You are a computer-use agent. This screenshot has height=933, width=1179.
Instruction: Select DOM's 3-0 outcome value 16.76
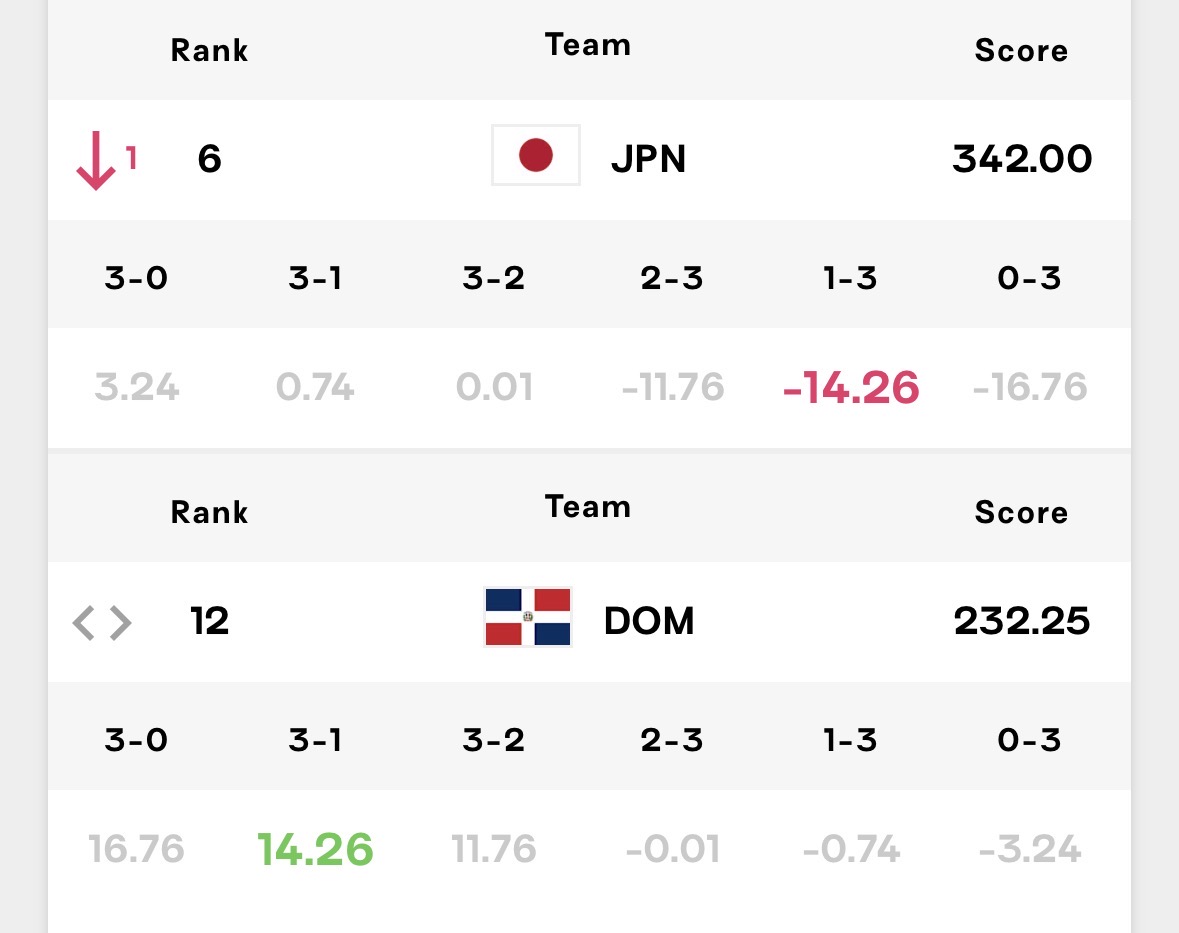[x=136, y=849]
